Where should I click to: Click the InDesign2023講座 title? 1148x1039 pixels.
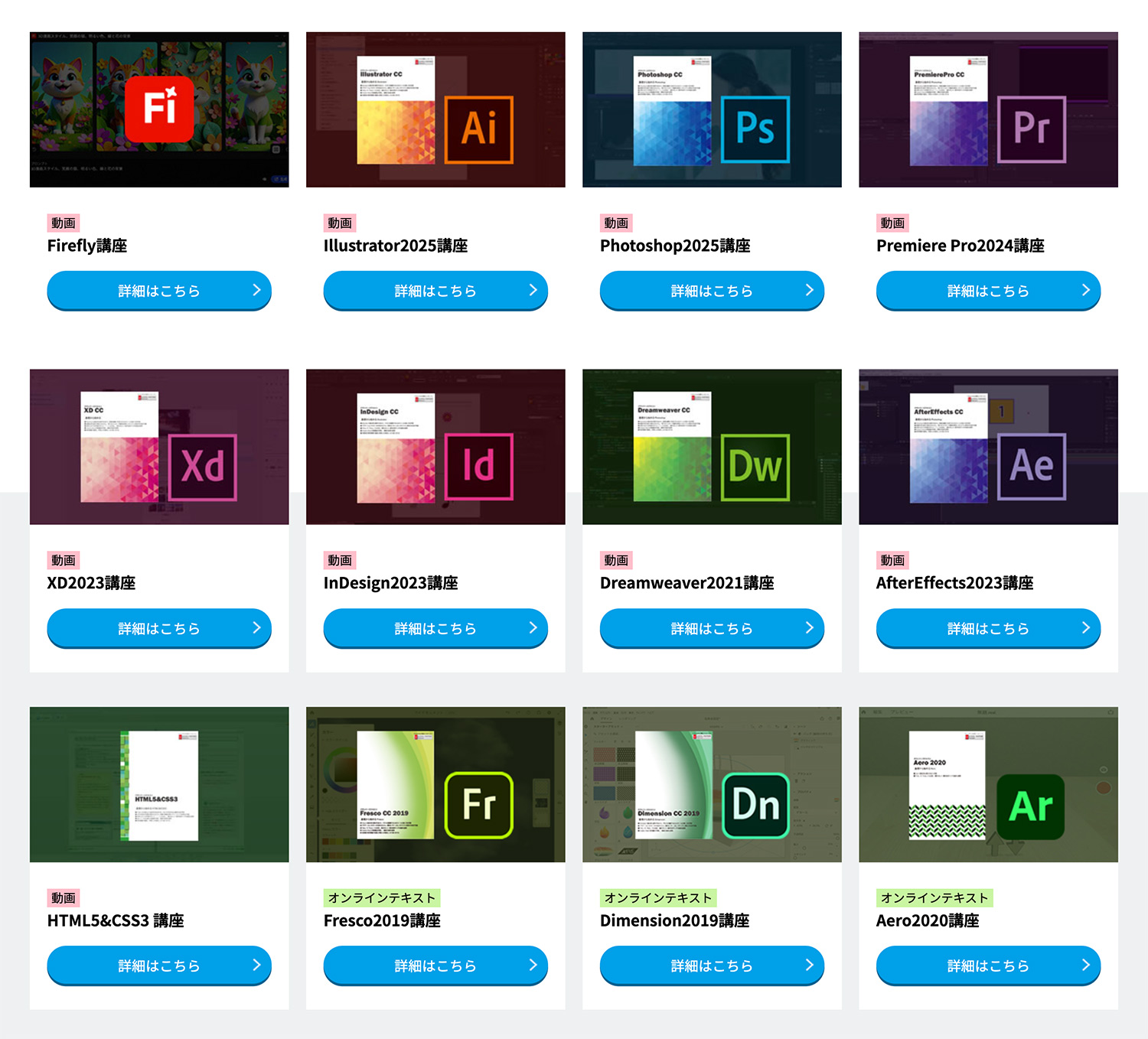(x=391, y=583)
